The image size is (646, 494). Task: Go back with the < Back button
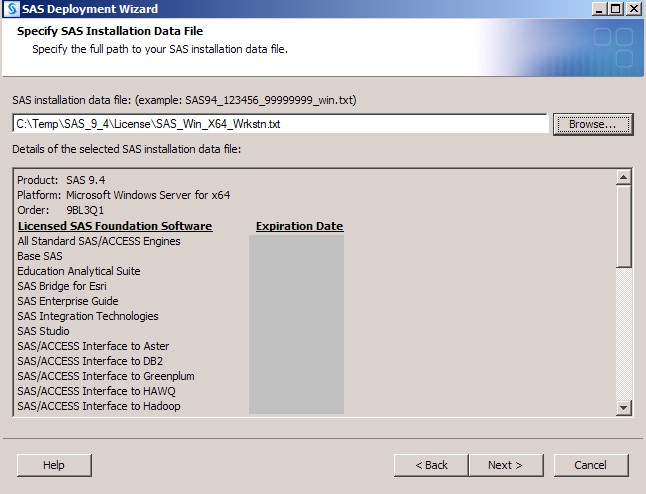(x=431, y=465)
